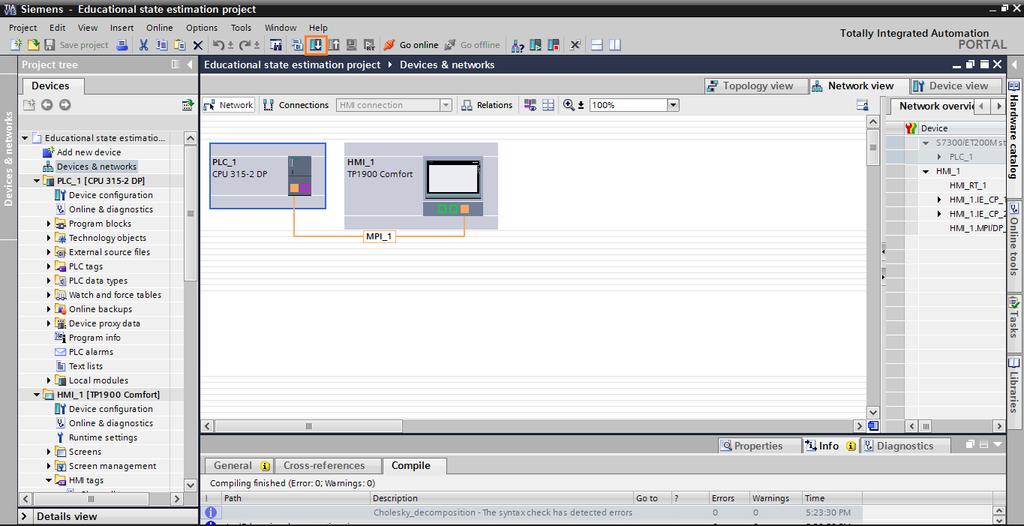Viewport: 1024px width, 526px height.
Task: Click the back arrow in project tree toolbar
Action: click(x=46, y=105)
